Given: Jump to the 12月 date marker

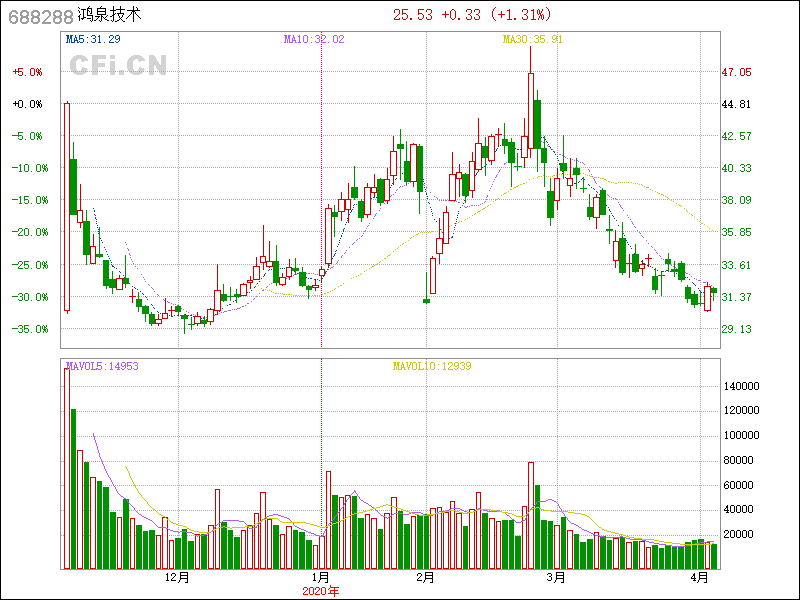Looking at the screenshot, I should 176,577.
